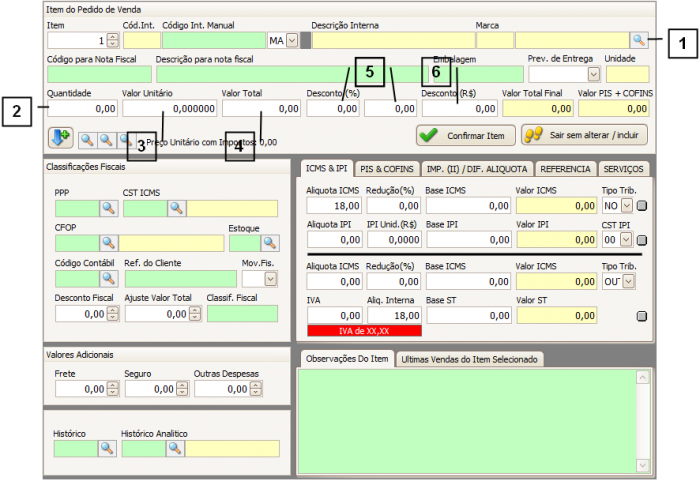
Task: Click the Código Contábil magnifier icon
Action: 108,279
